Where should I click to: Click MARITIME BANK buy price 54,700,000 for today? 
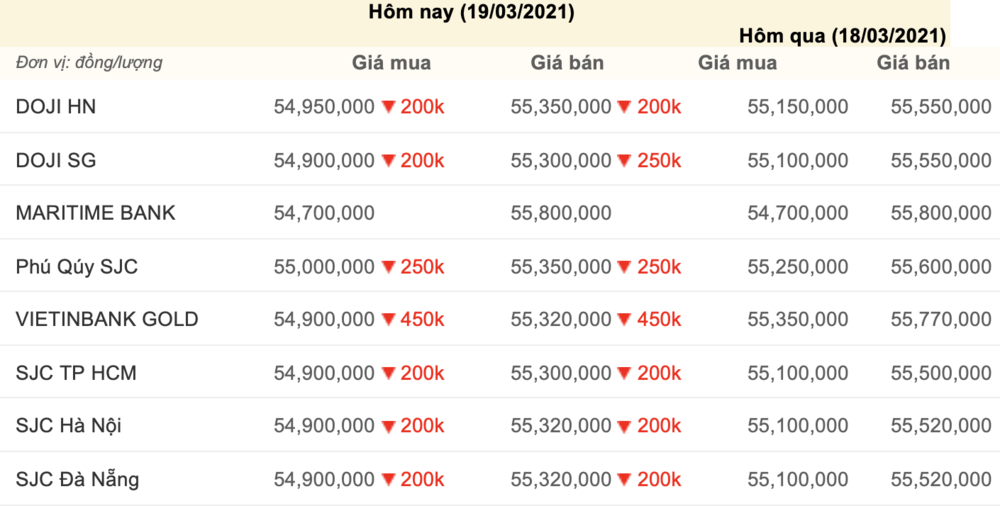click(324, 213)
